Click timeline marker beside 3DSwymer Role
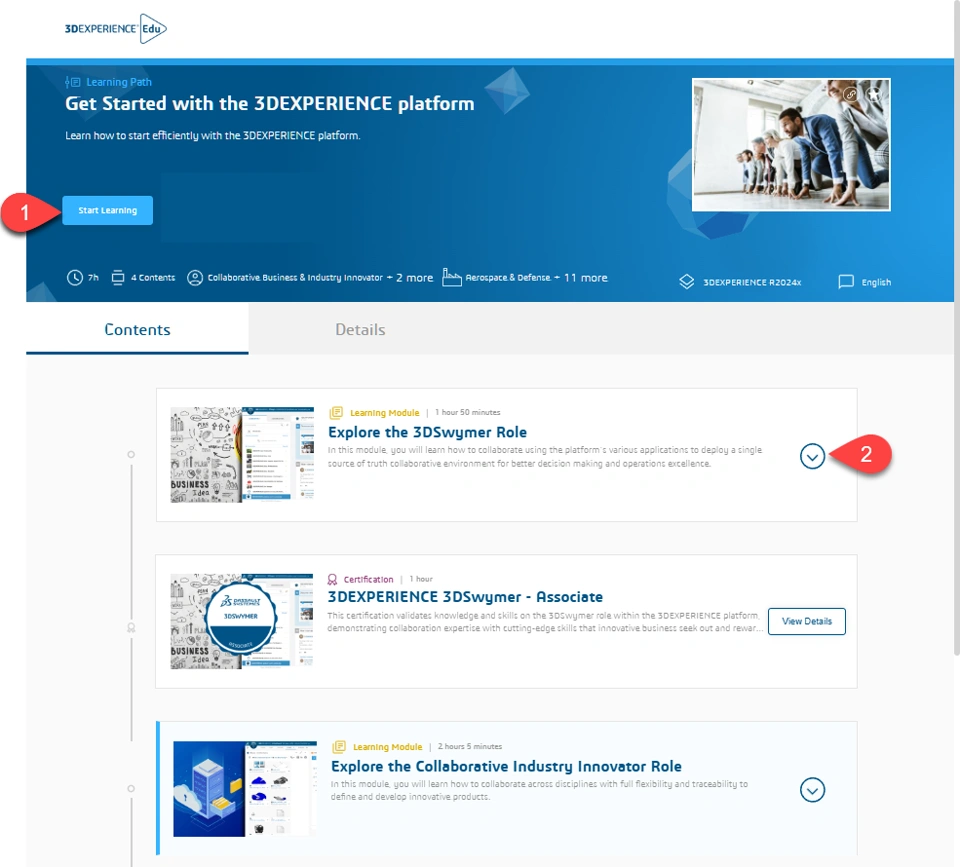 131,454
